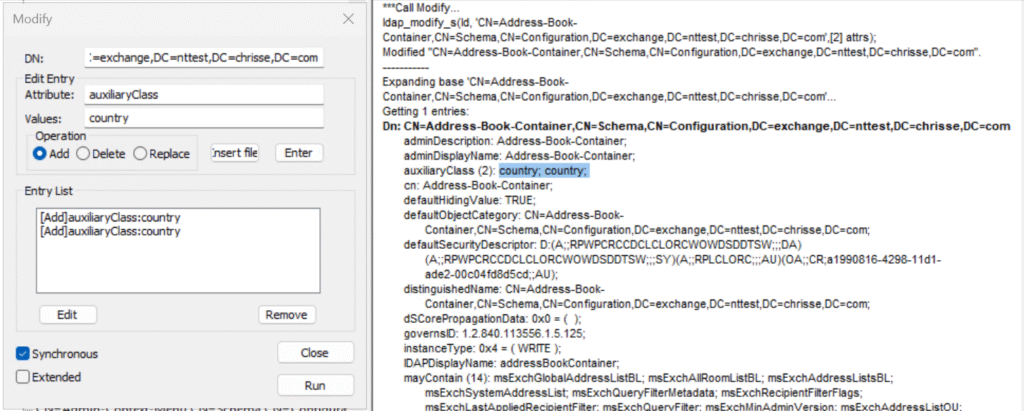Select the Add operation radio button
This screenshot has height=411, width=1024.
pos(41,153)
